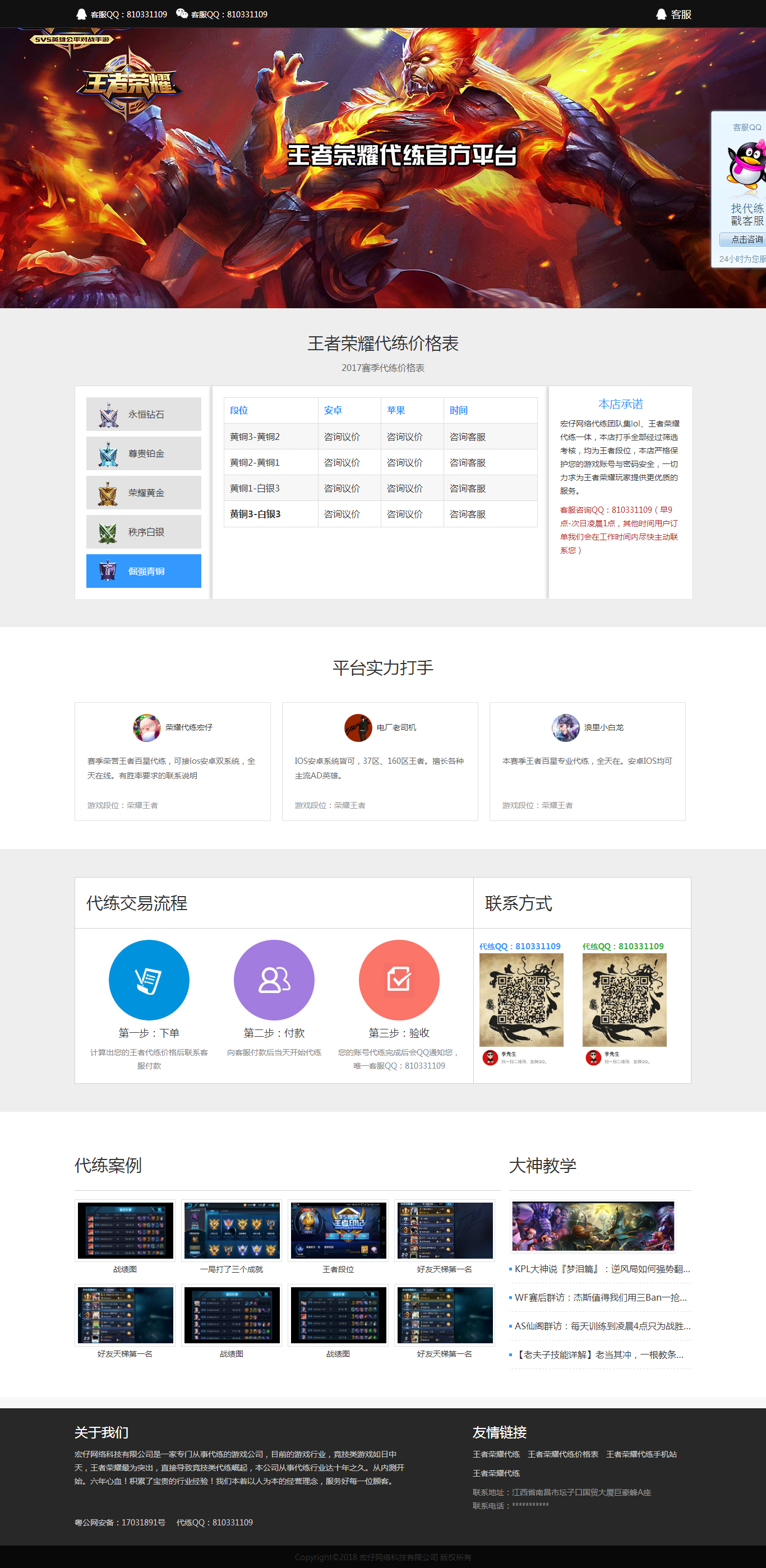This screenshot has width=766, height=1568.
Task: Click the left 代练QQ QR code image
Action: click(521, 1000)
